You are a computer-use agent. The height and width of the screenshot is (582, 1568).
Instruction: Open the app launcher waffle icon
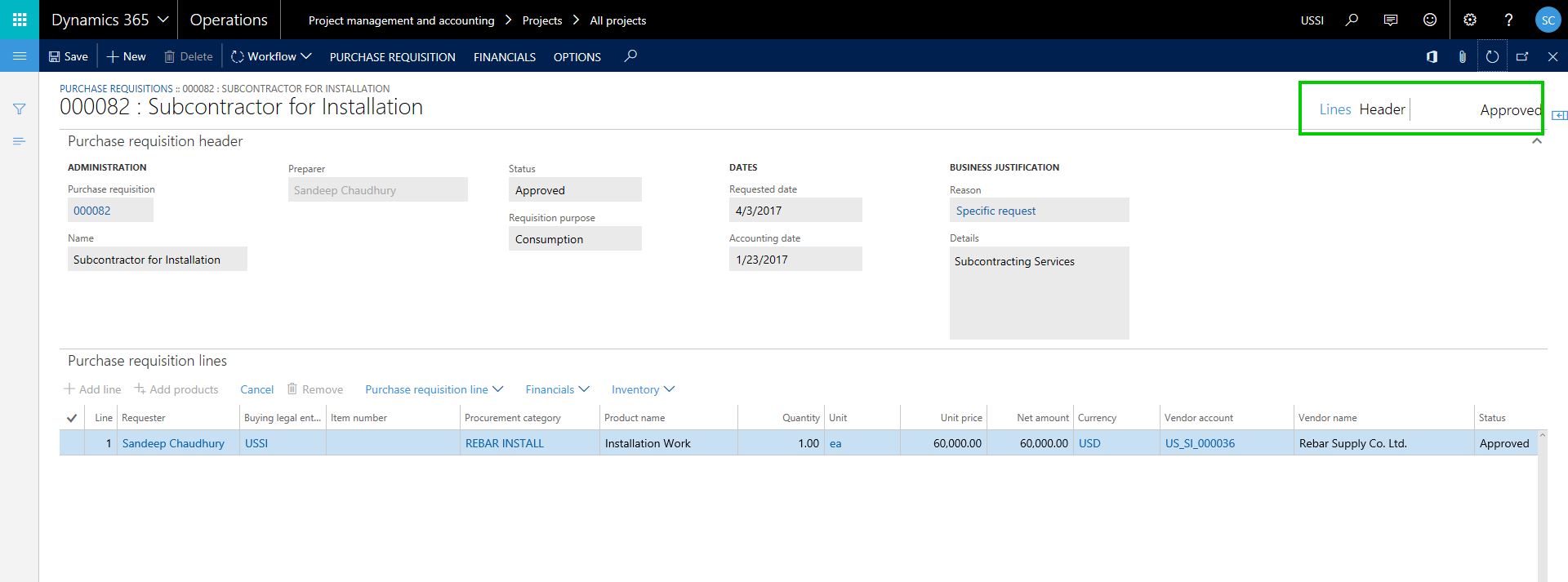point(20,20)
